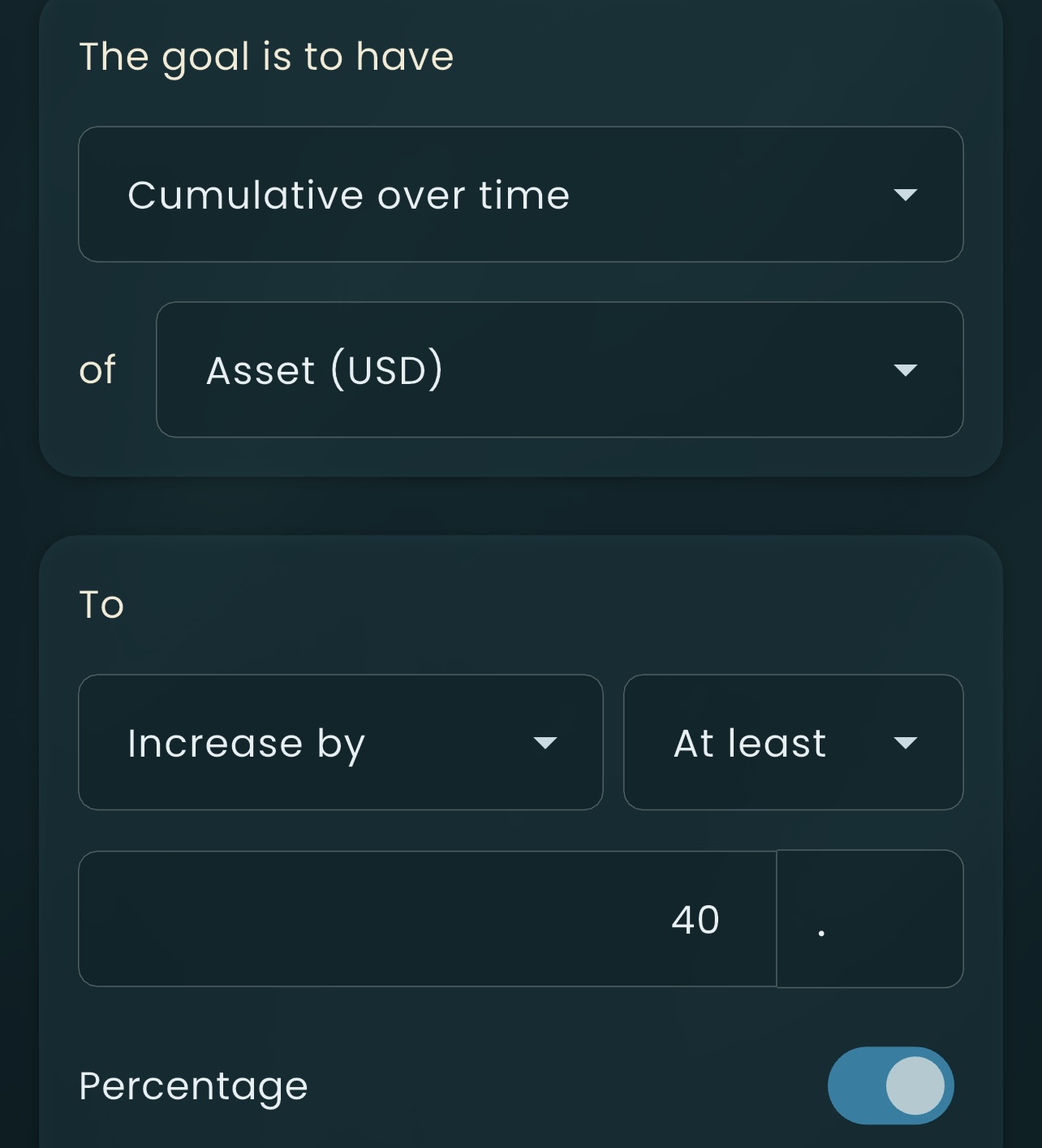The width and height of the screenshot is (1042, 1148).
Task: Click "The goal is to have" heading
Action: pyautogui.click(x=266, y=57)
